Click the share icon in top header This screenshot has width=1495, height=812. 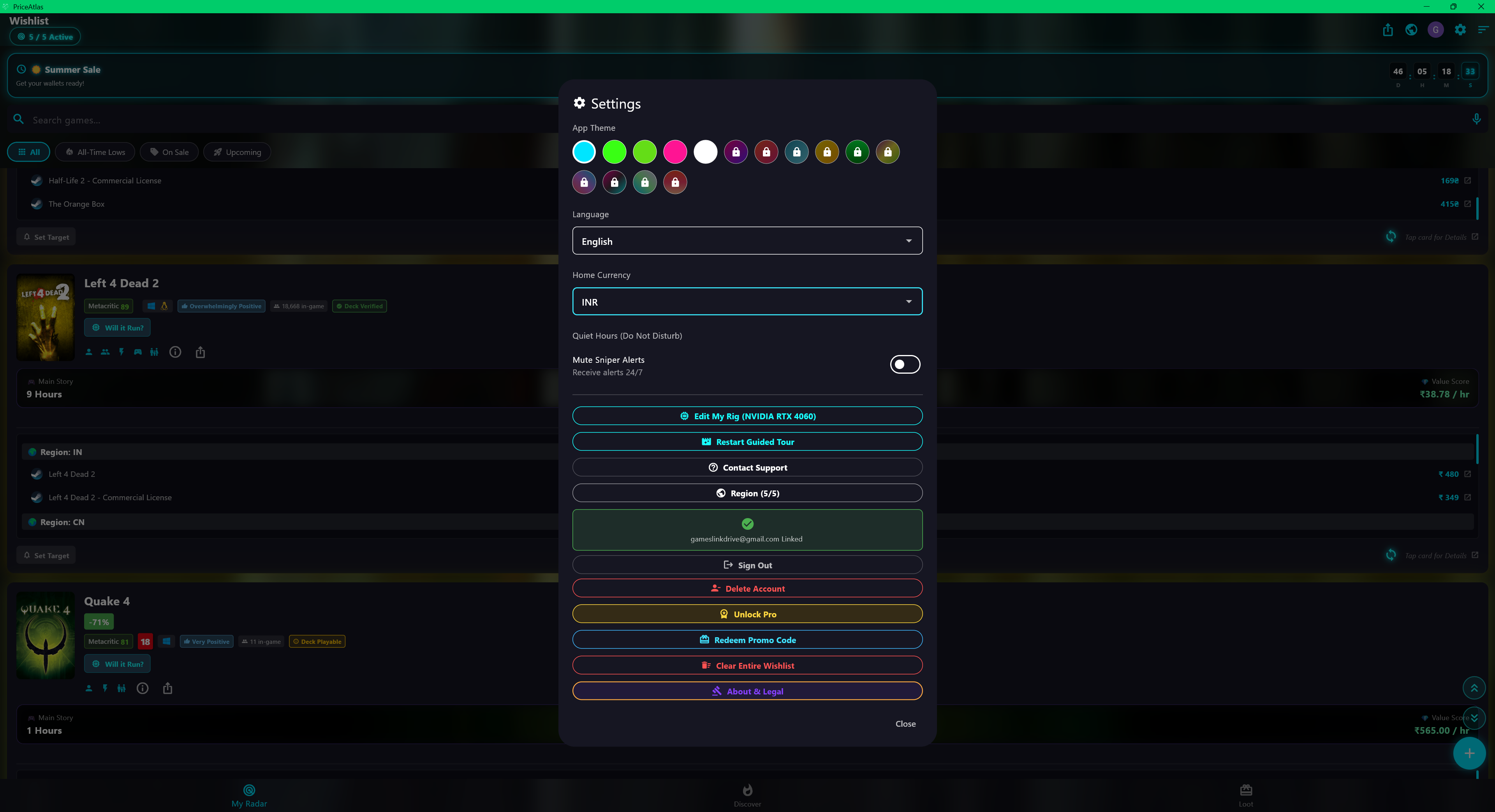tap(1388, 30)
